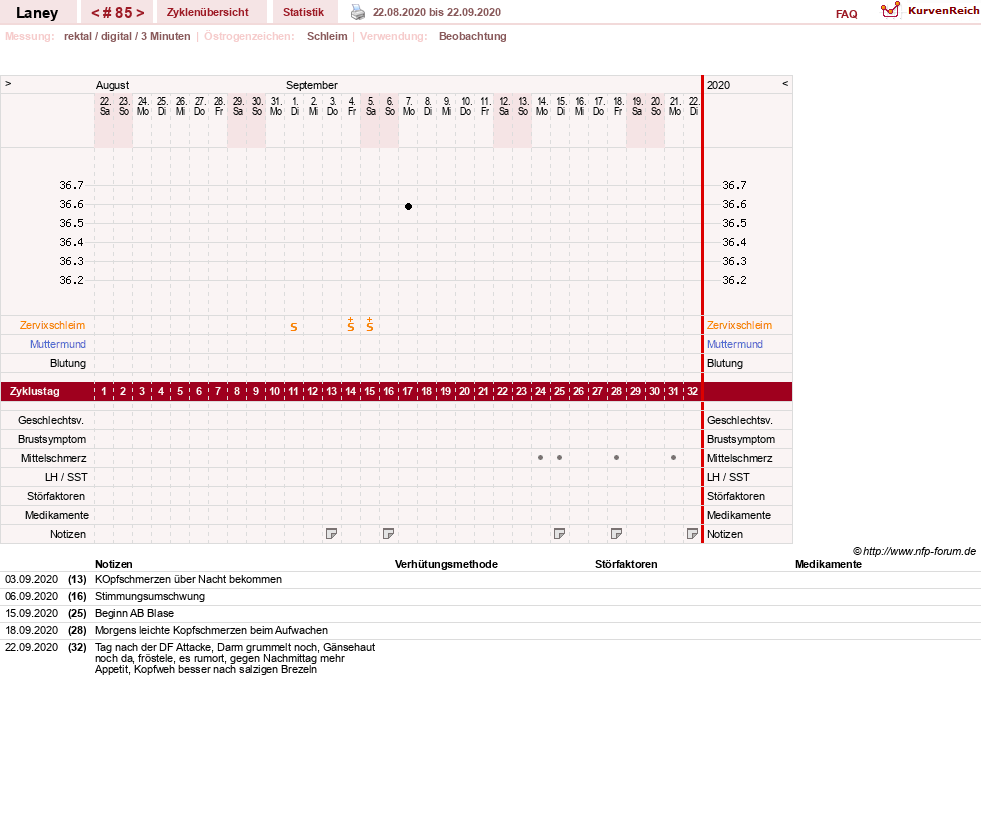Click Mittelschmerz dot on cycle day 28
Screen dimensions: 981x832
(616, 458)
